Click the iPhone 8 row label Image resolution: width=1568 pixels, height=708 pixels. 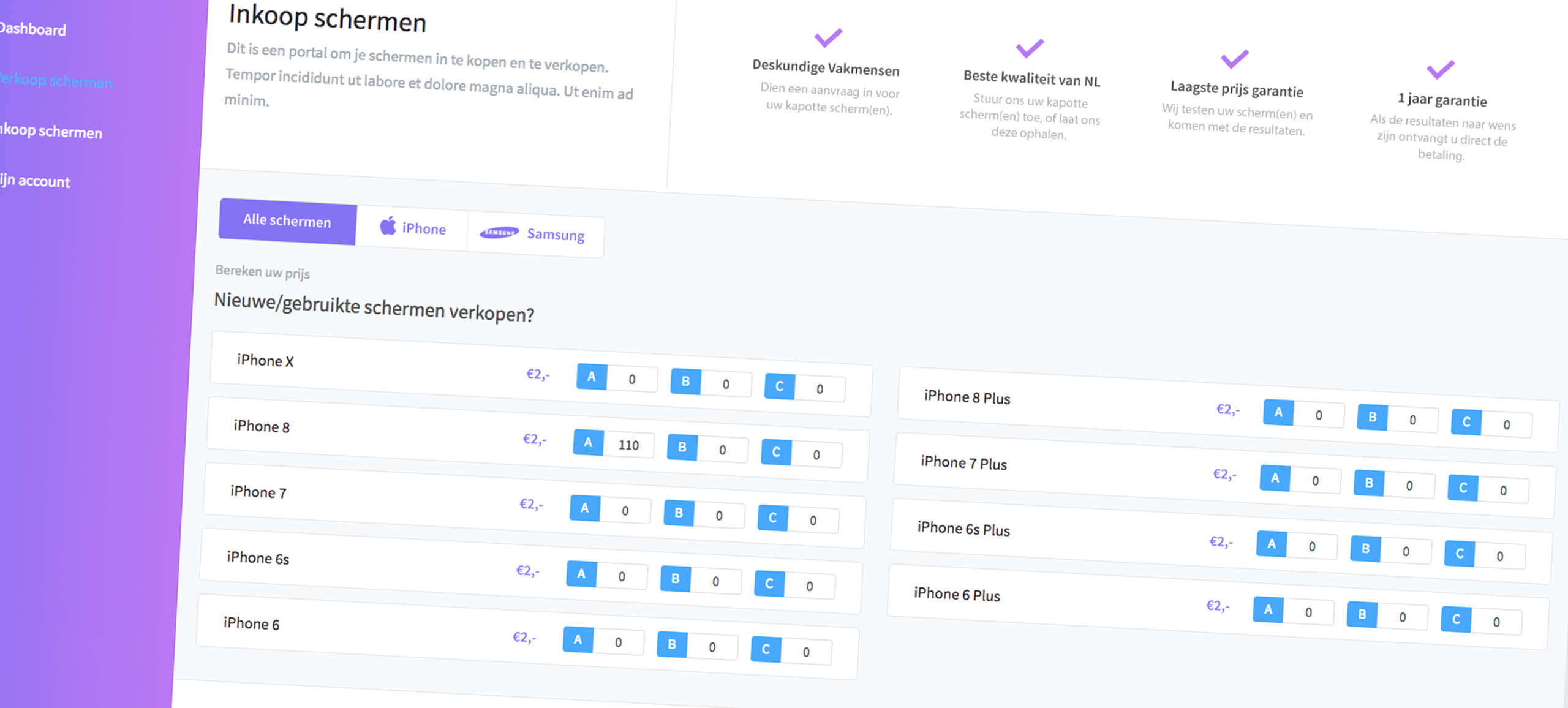coord(262,426)
